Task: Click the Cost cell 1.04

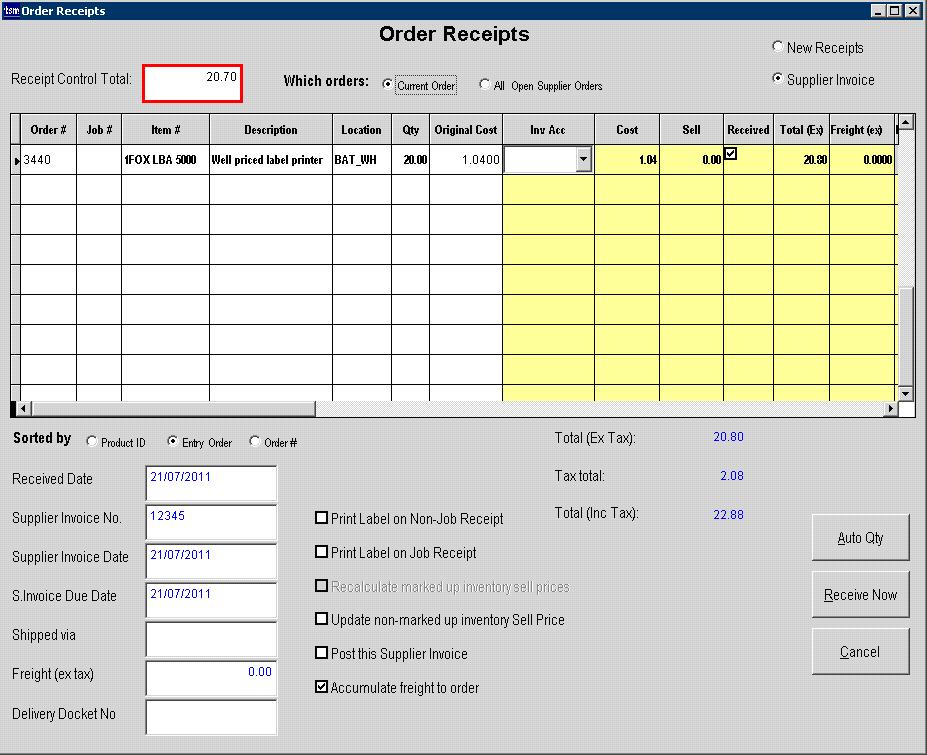Action: click(x=627, y=160)
